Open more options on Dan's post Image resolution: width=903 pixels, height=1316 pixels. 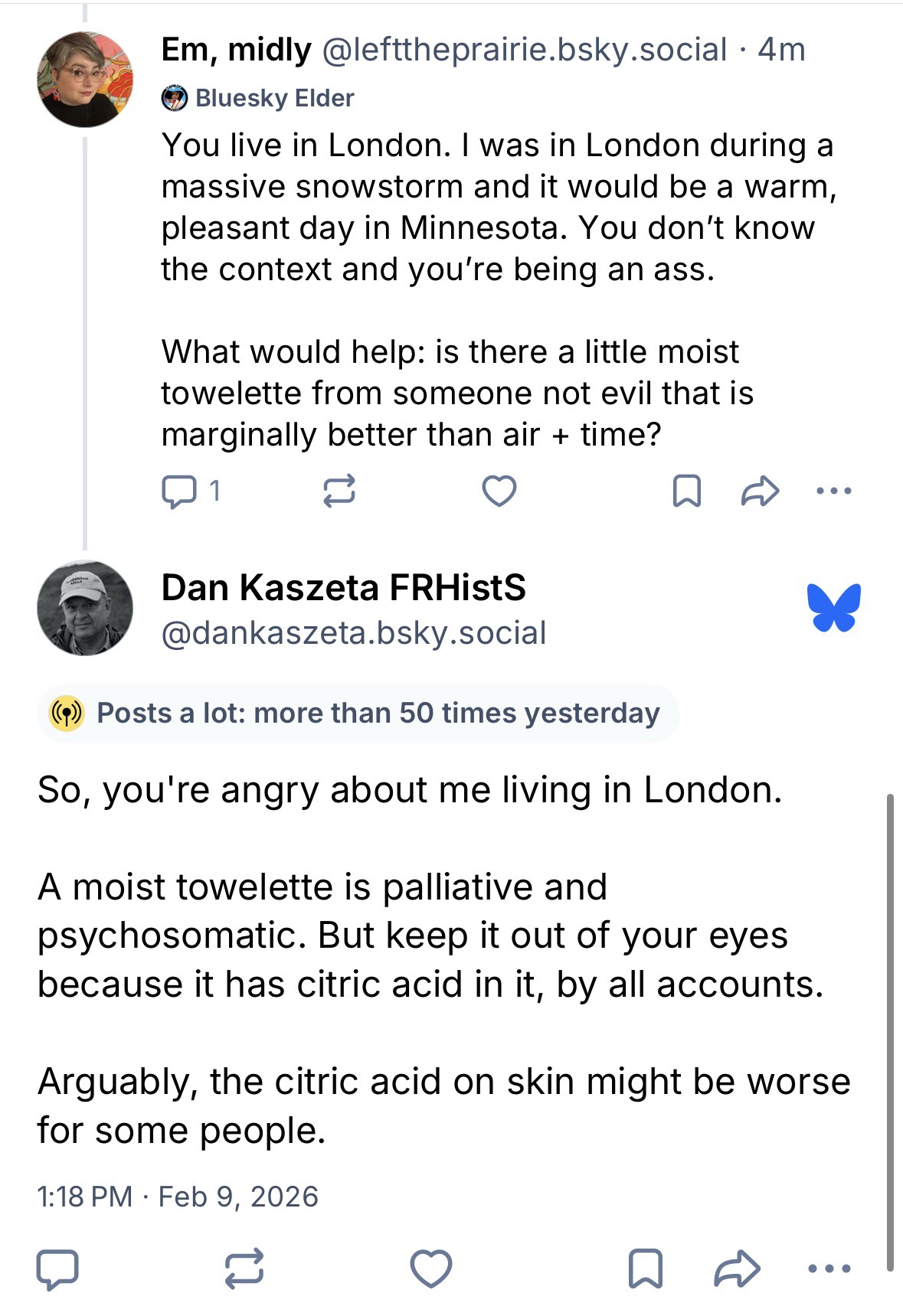(829, 1269)
